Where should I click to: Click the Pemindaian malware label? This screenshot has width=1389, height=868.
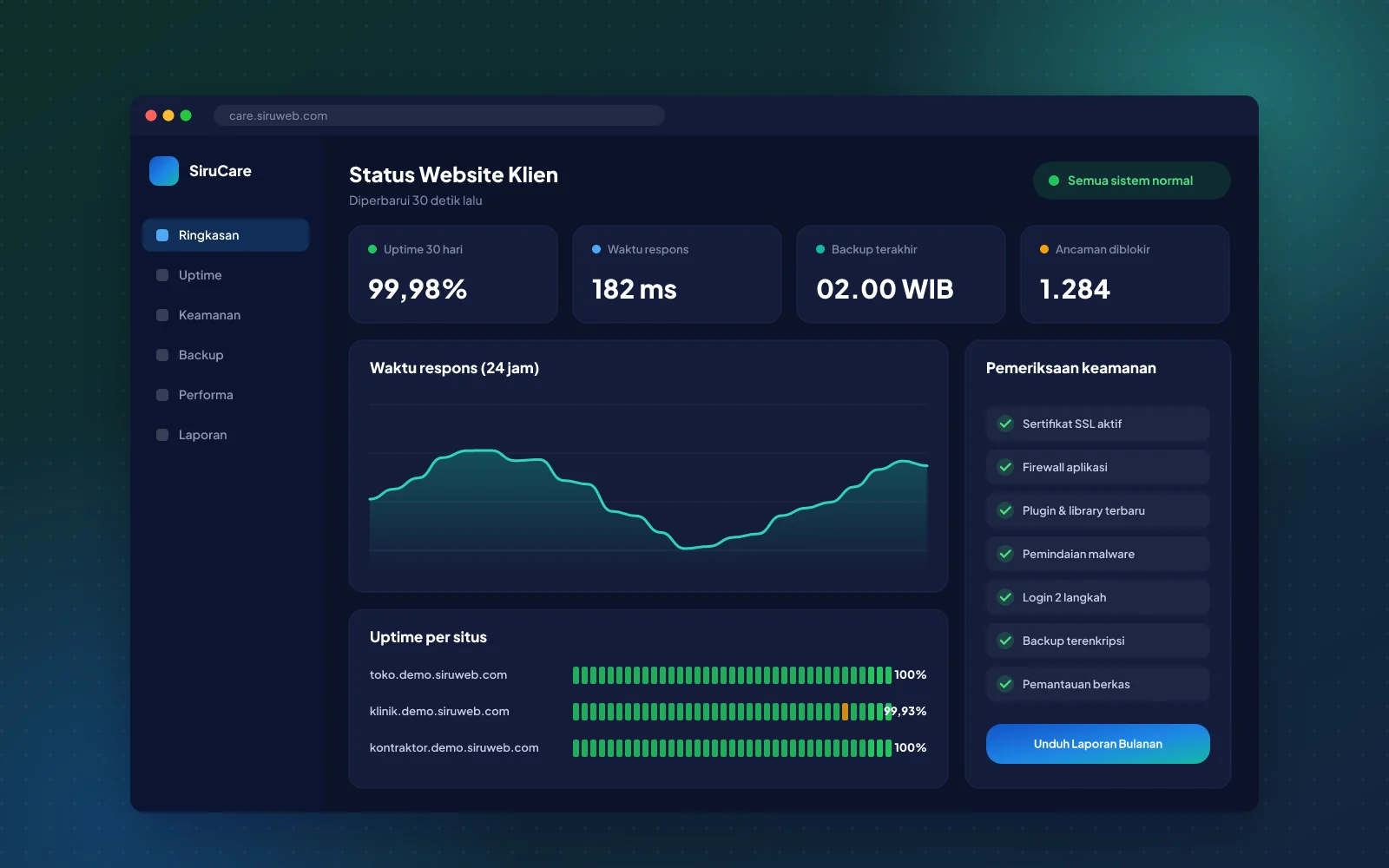(x=1078, y=554)
